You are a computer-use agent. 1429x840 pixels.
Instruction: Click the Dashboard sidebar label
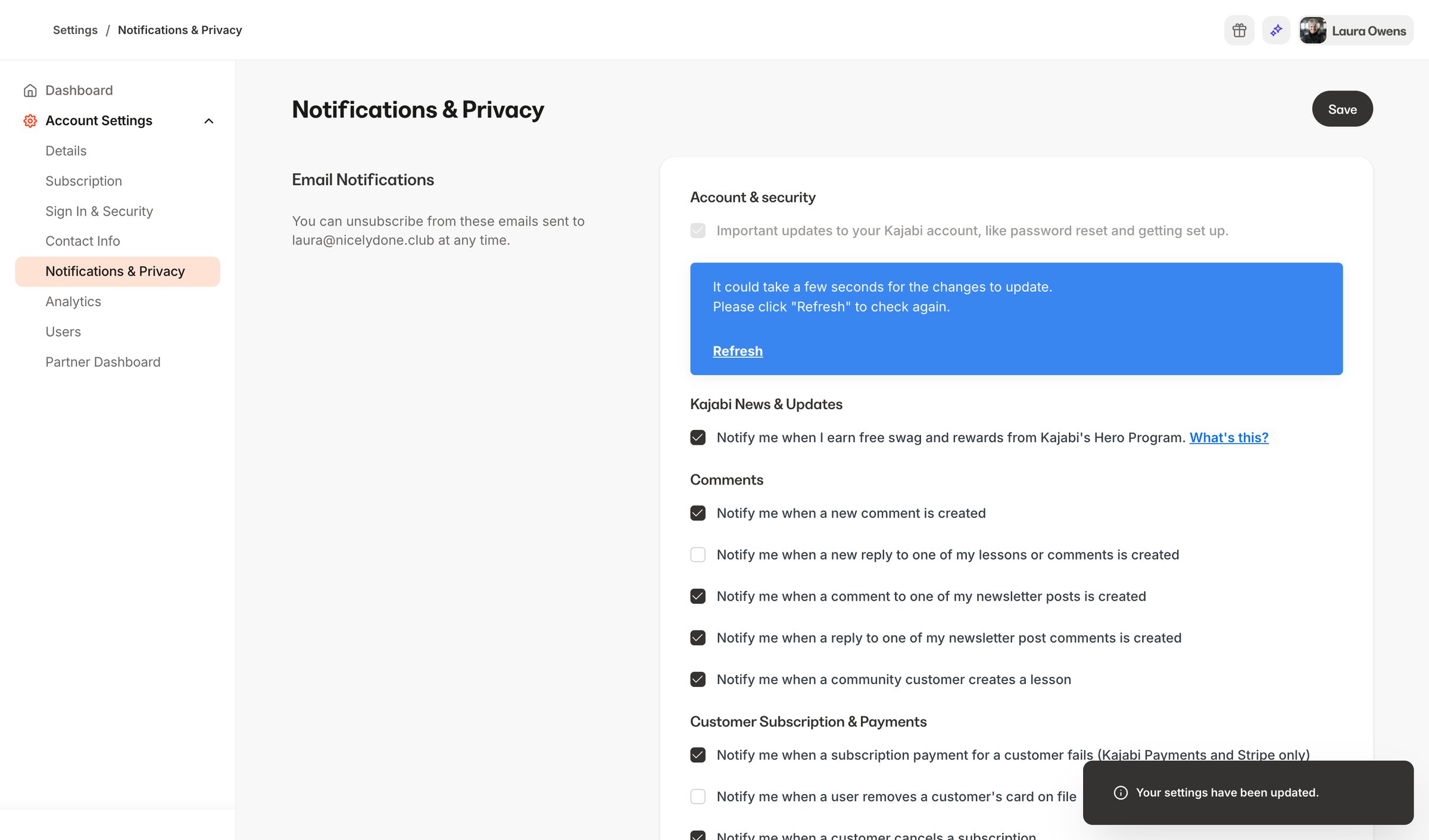(x=79, y=90)
